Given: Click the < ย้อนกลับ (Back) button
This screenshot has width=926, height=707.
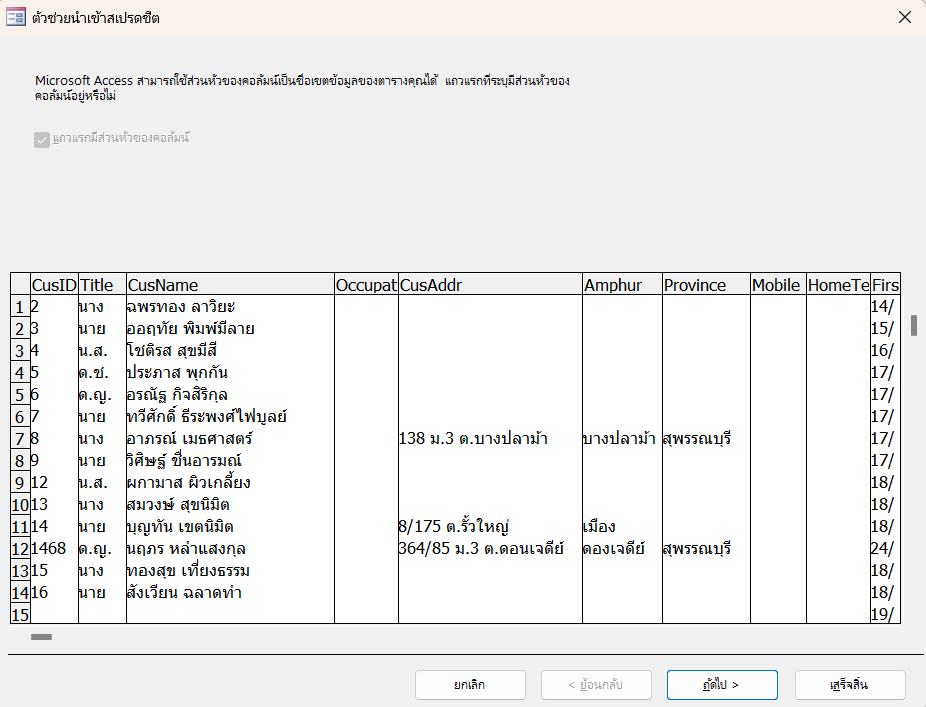Looking at the screenshot, I should click(x=596, y=685).
